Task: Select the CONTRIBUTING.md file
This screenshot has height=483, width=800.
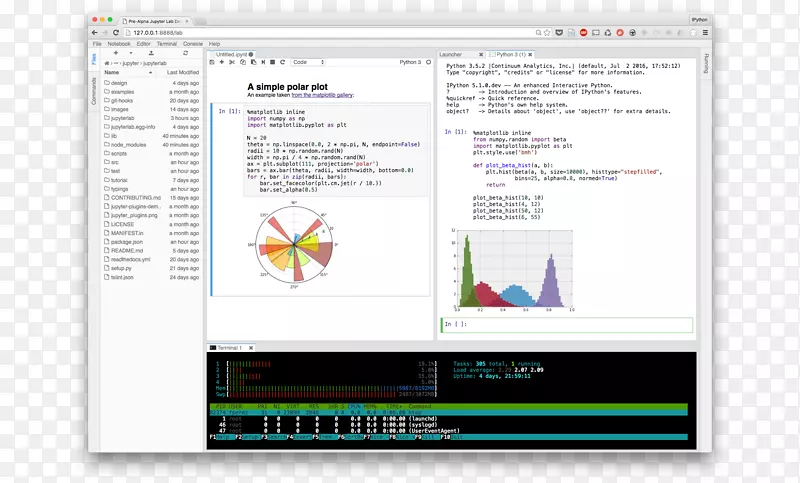Action: [x=152, y=198]
